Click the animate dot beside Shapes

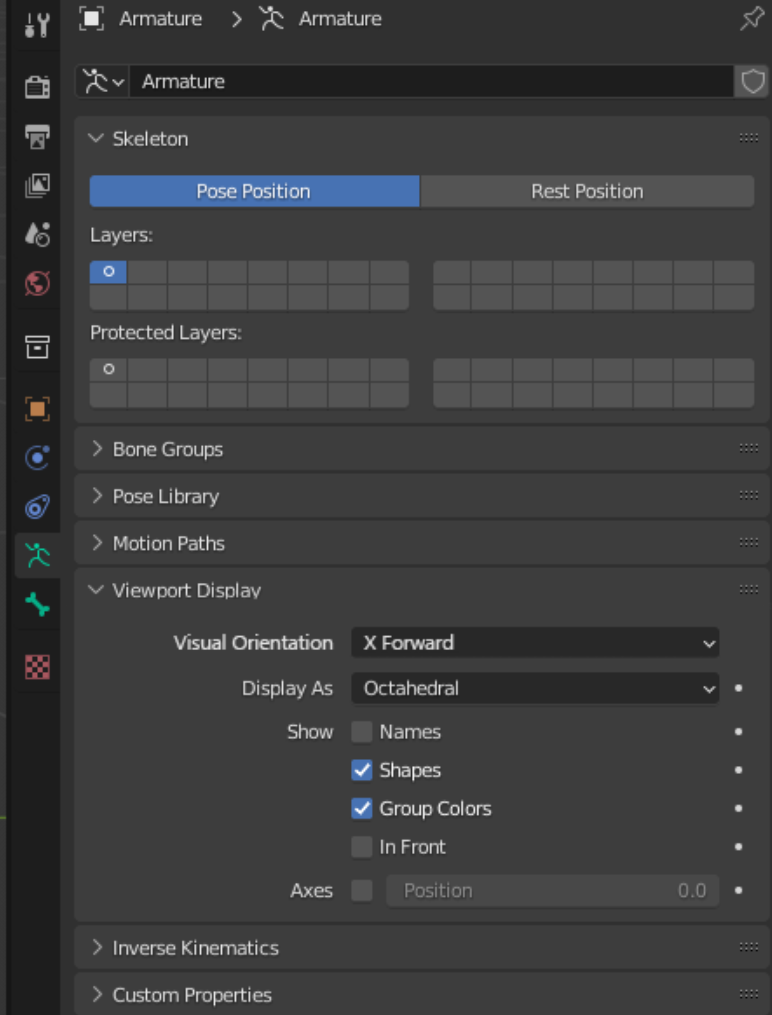738,770
